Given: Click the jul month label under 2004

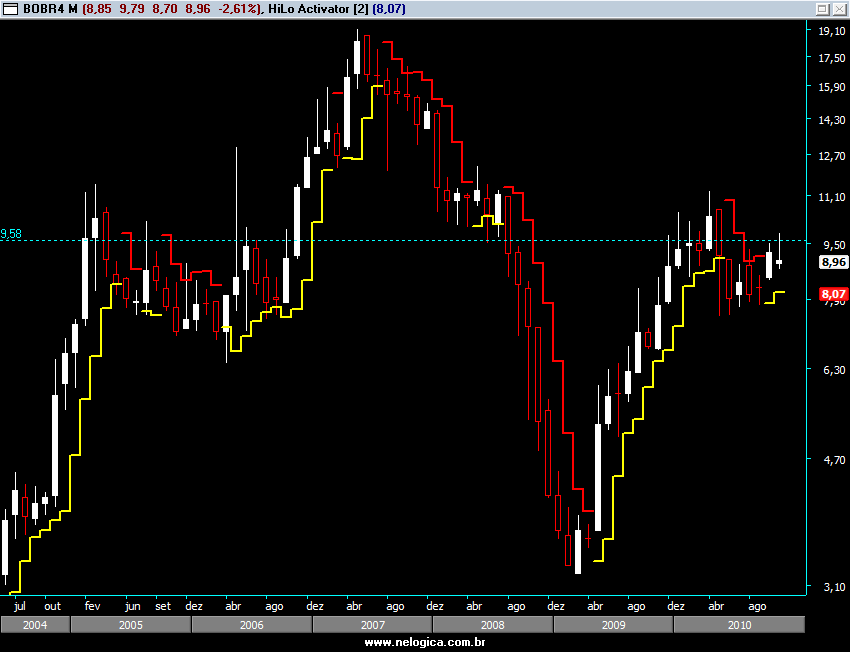Looking at the screenshot, I should (x=20, y=606).
